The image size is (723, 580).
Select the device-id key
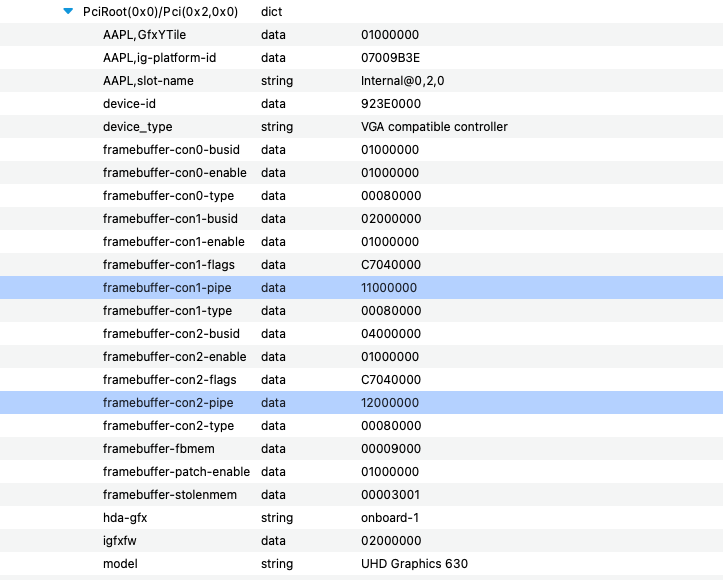pos(129,104)
